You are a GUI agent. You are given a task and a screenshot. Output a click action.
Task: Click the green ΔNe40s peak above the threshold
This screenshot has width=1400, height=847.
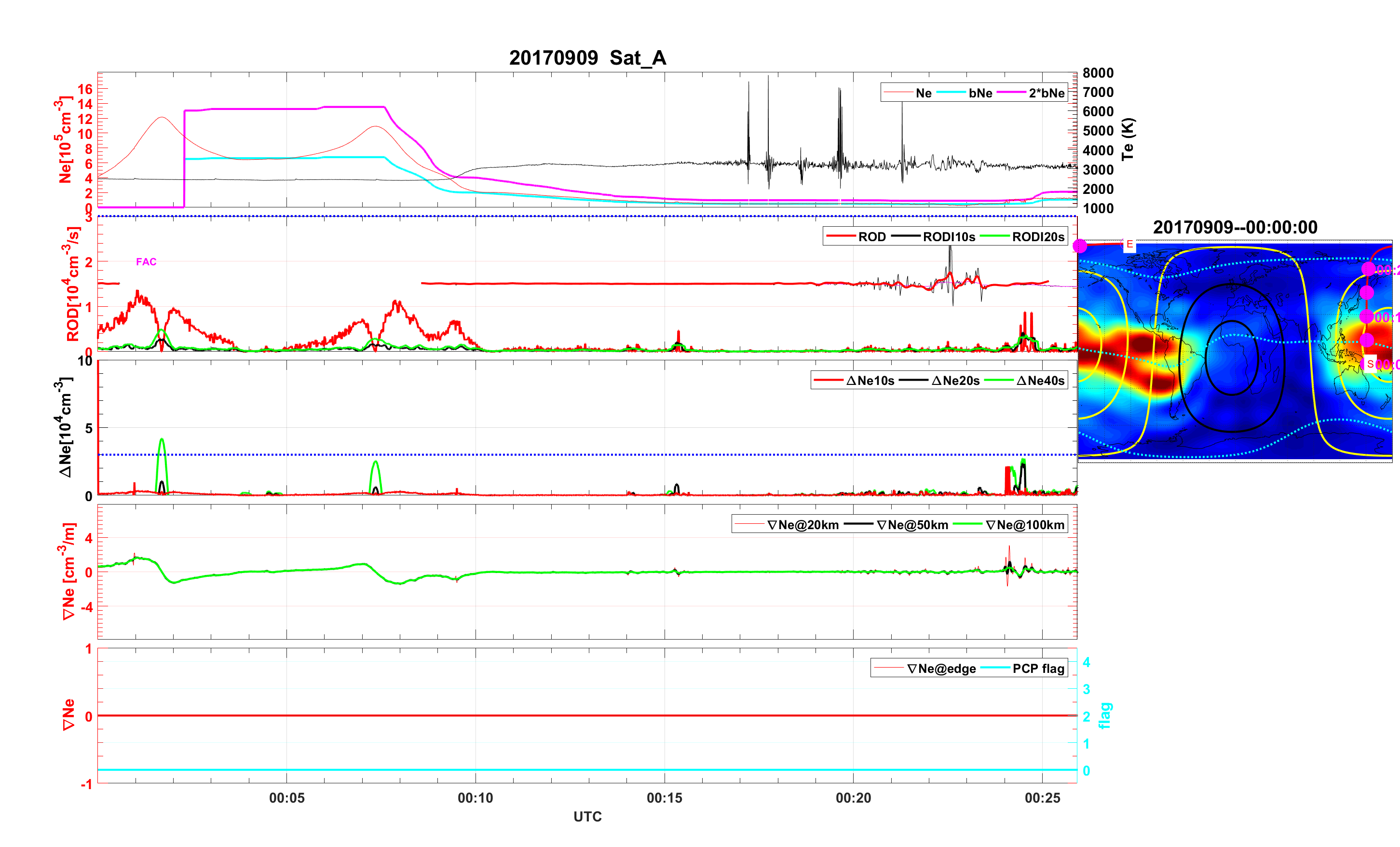pos(162,441)
